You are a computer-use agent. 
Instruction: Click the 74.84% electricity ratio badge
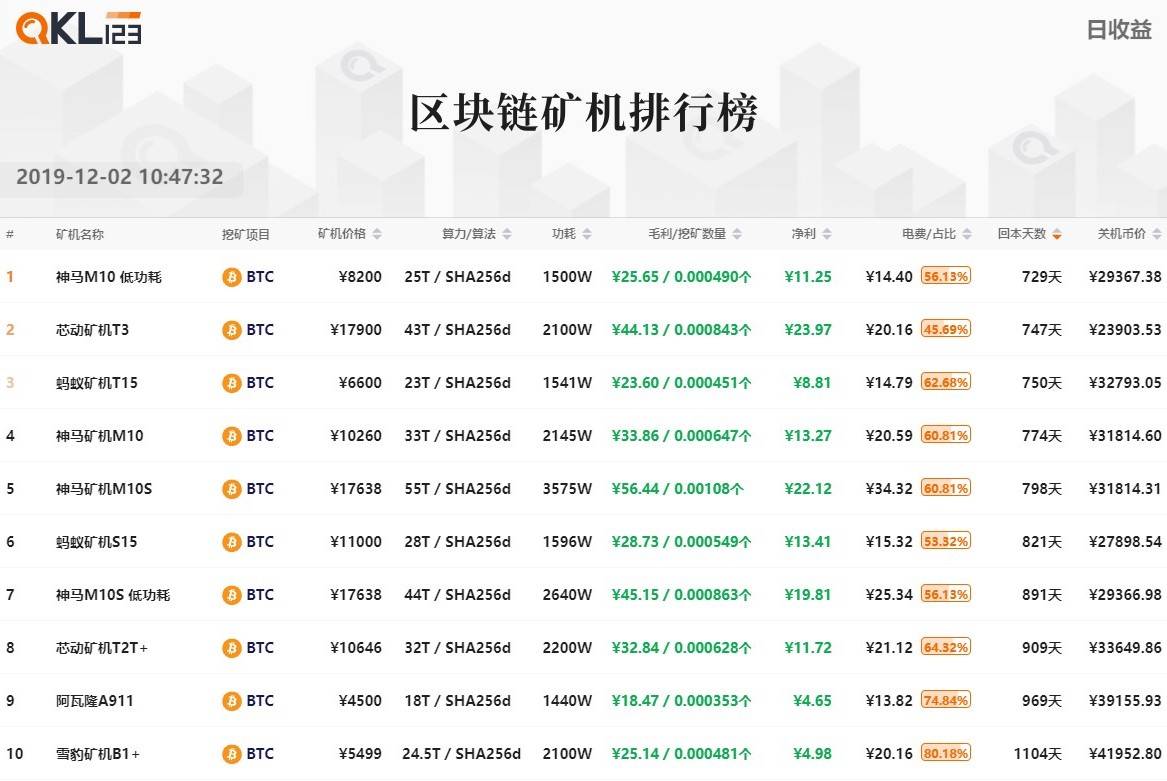(945, 700)
